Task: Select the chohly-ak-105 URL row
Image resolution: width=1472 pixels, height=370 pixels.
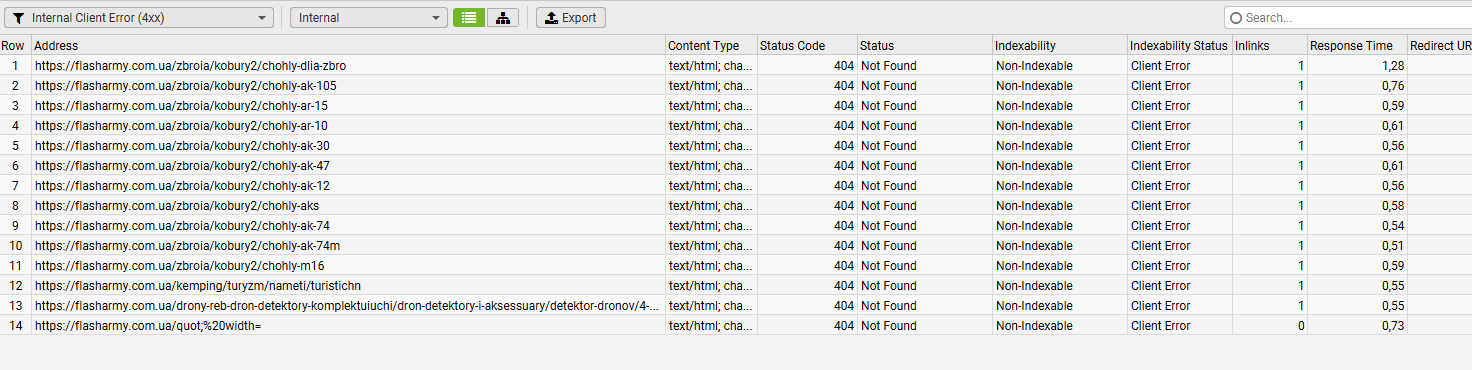Action: (736, 85)
